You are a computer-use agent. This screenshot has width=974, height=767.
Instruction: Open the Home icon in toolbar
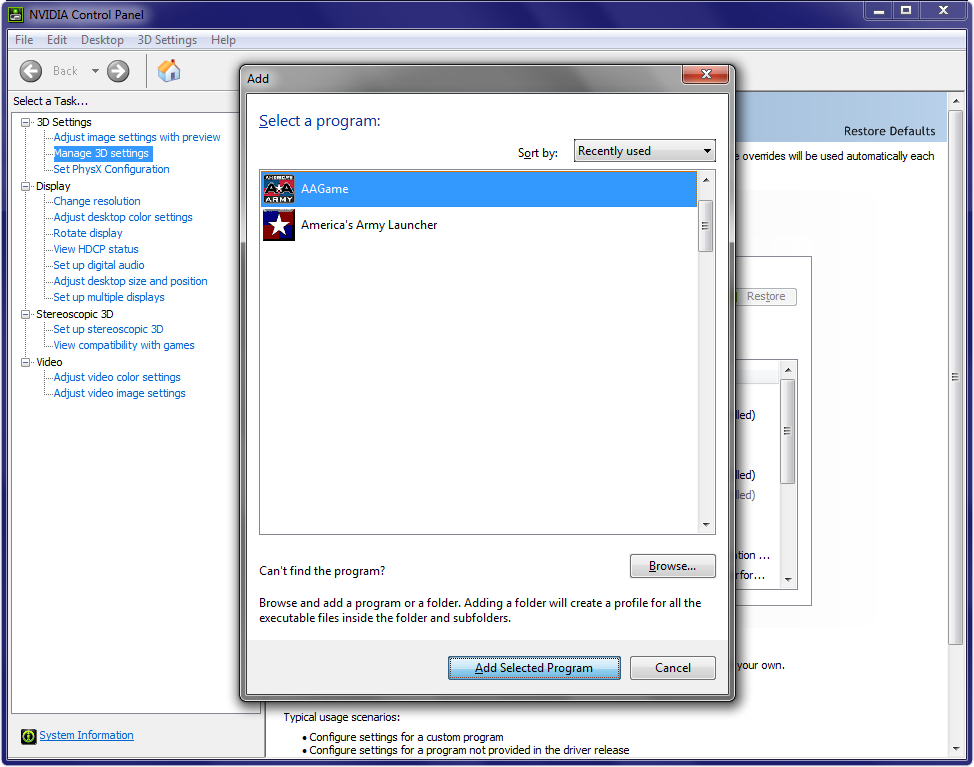(168, 71)
